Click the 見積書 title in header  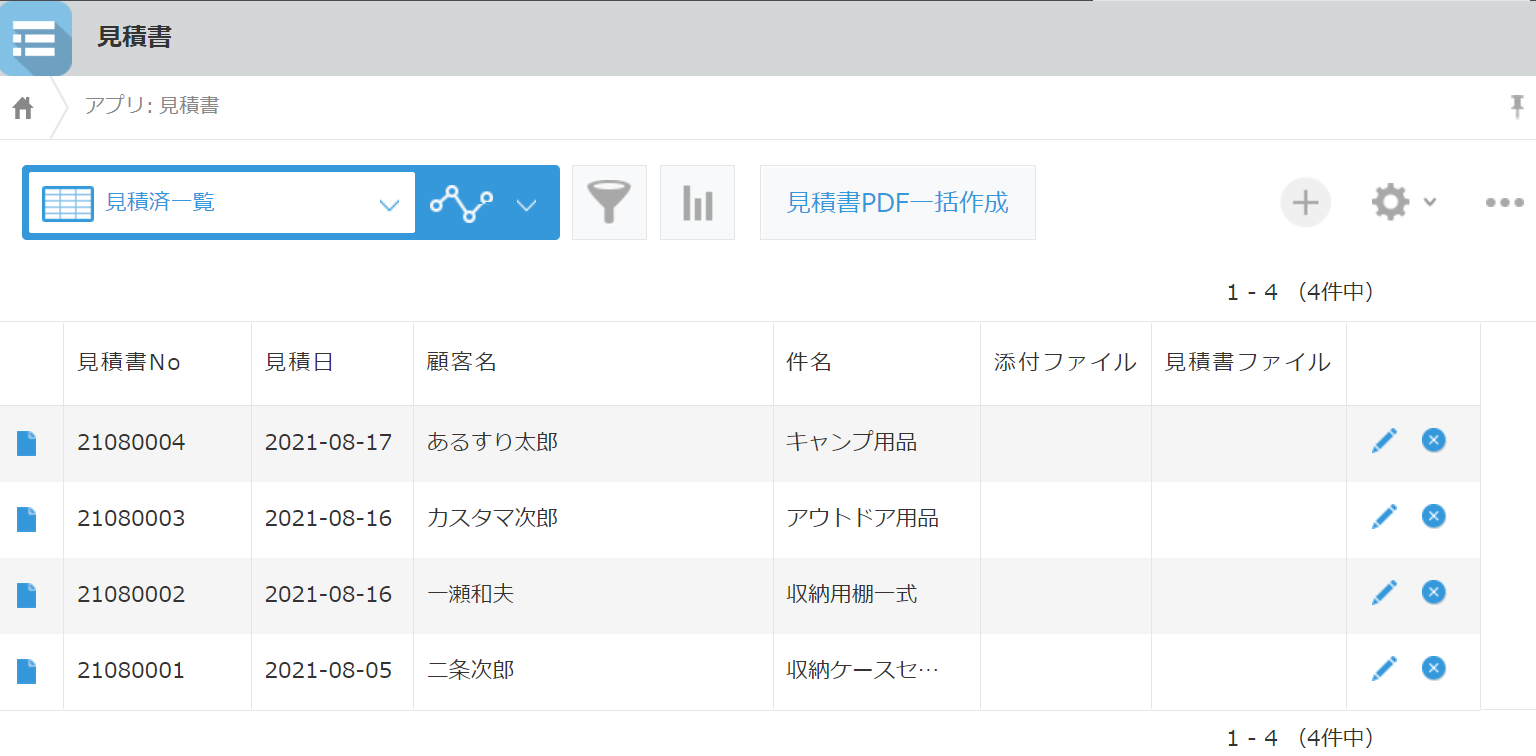click(x=134, y=38)
